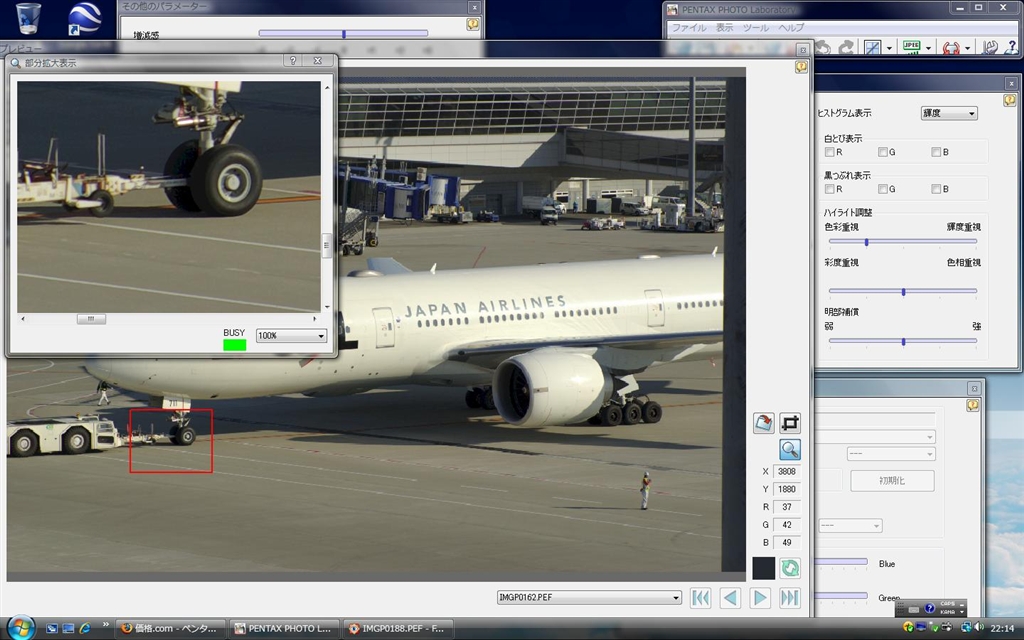Screen dimensions: 1024x640
Task: Click the rotate image icon beside the crop tool
Action: 763,423
